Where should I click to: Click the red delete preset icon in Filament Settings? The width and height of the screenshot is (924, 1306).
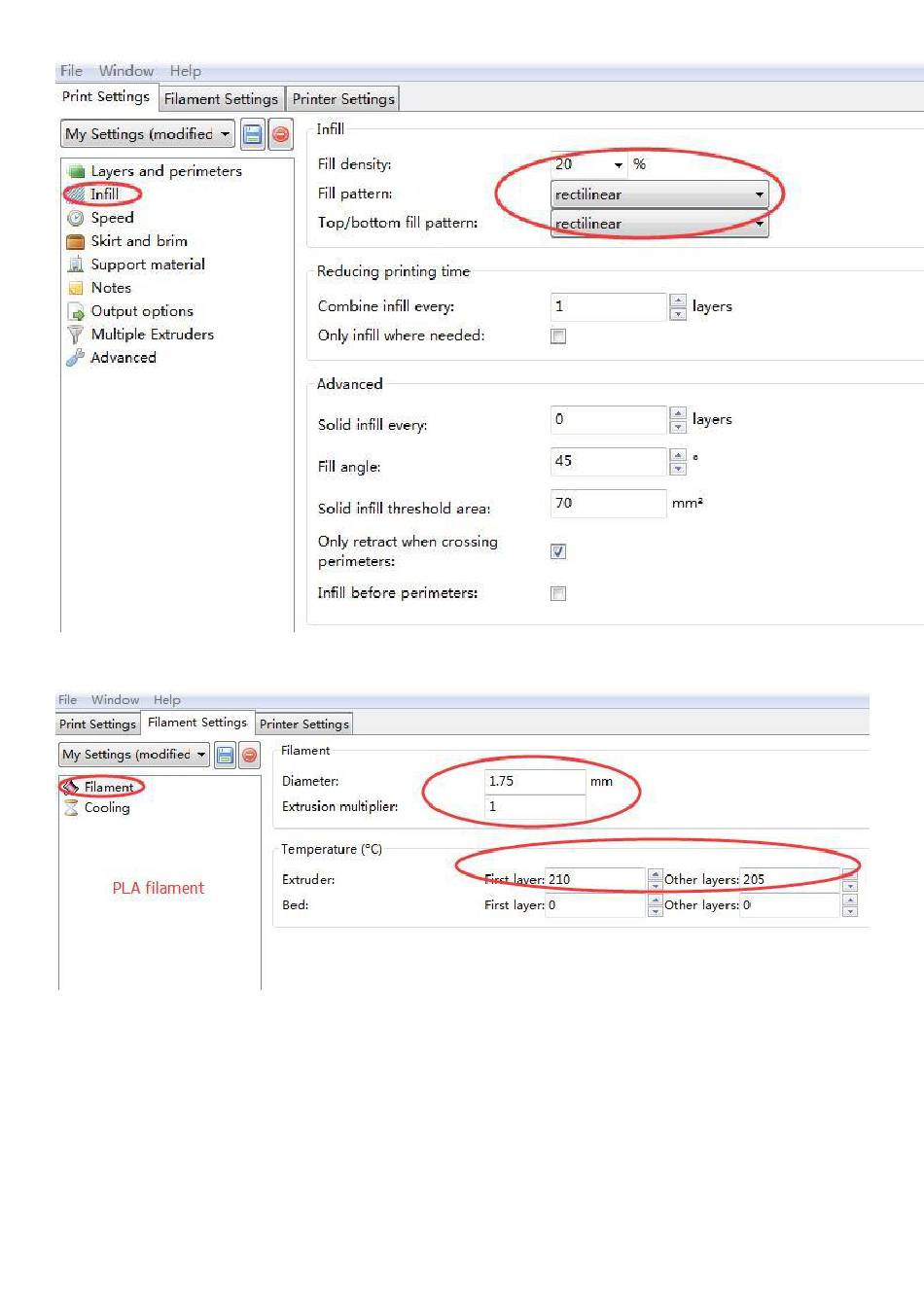tap(249, 755)
